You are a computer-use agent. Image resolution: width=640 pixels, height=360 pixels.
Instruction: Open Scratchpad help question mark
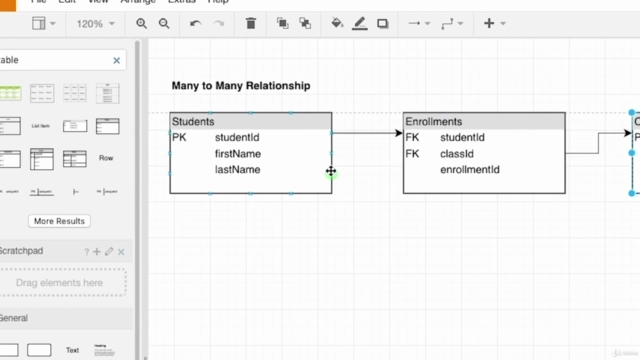(x=86, y=252)
